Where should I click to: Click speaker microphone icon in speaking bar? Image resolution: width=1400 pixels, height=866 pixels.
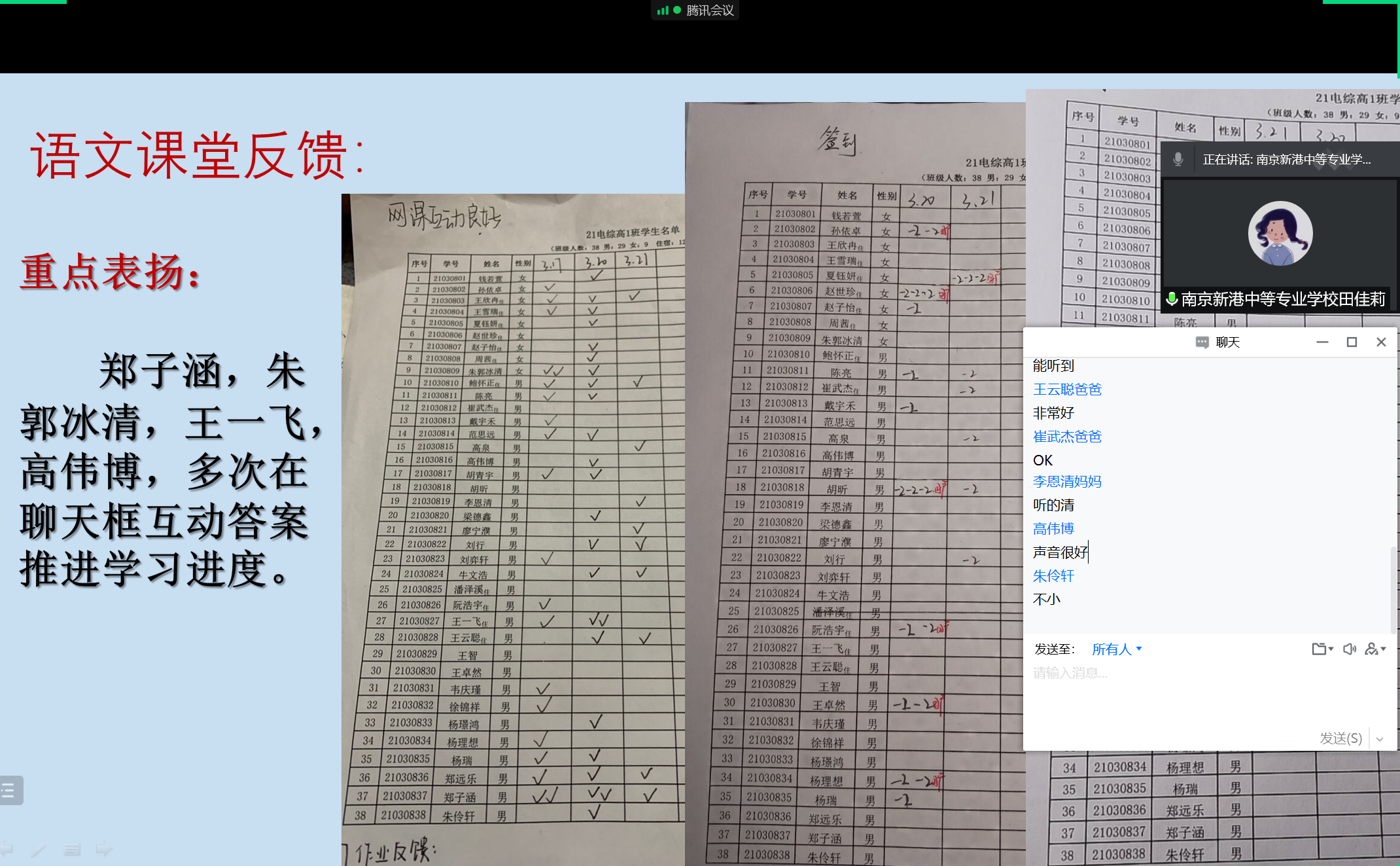(x=1178, y=159)
